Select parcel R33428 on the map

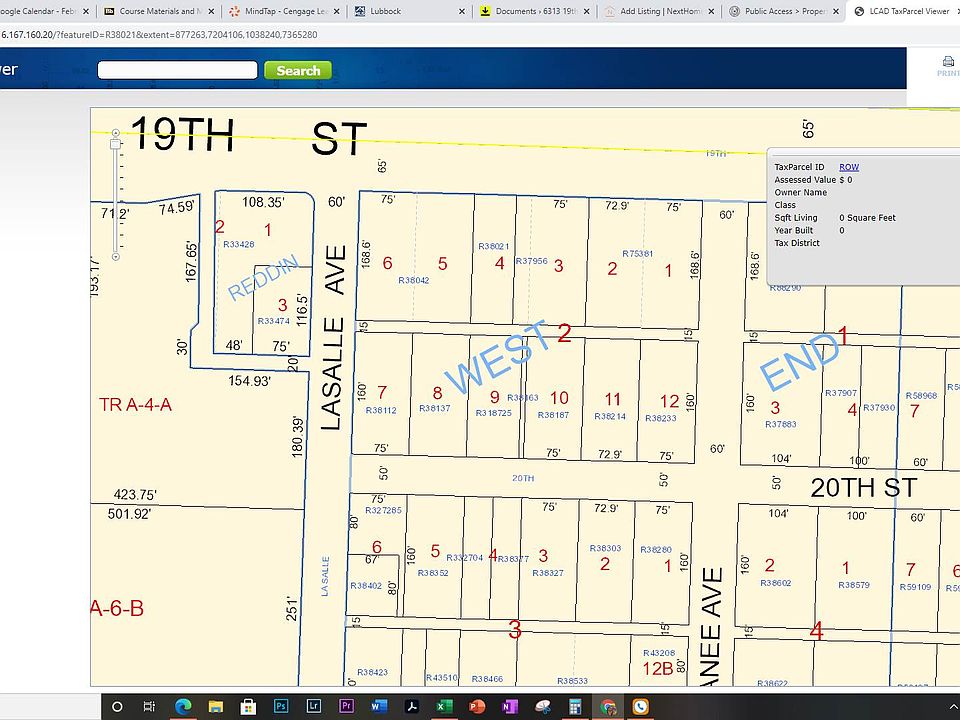(x=239, y=244)
